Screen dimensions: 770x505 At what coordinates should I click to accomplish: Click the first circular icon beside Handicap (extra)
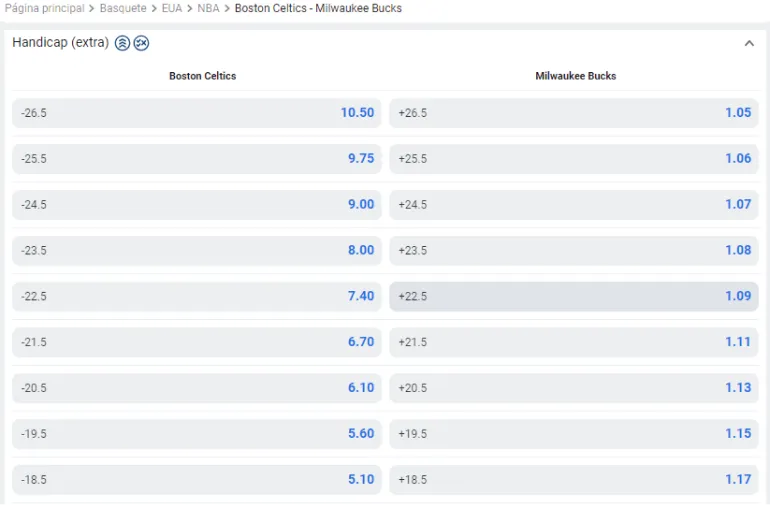[122, 43]
